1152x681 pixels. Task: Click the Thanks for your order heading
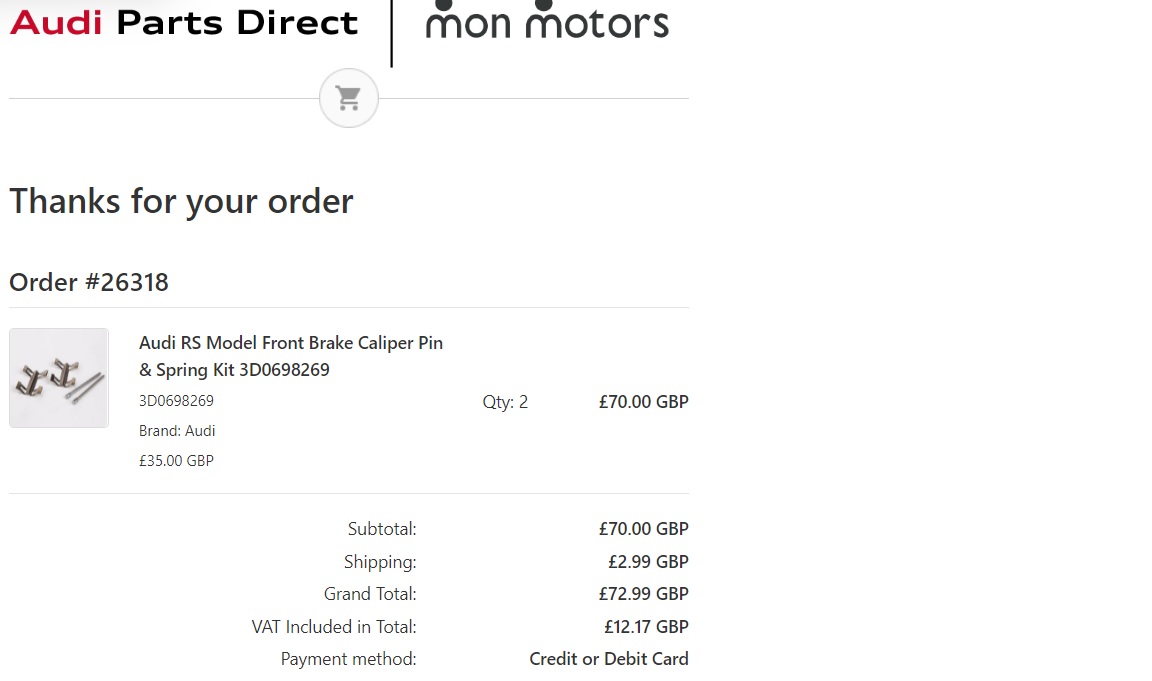(x=181, y=201)
